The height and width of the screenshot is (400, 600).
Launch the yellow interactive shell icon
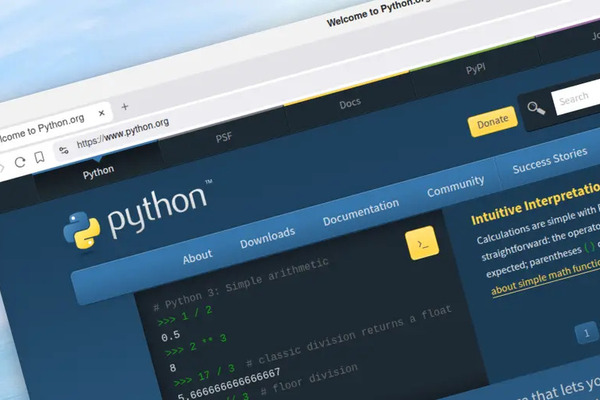(421, 244)
